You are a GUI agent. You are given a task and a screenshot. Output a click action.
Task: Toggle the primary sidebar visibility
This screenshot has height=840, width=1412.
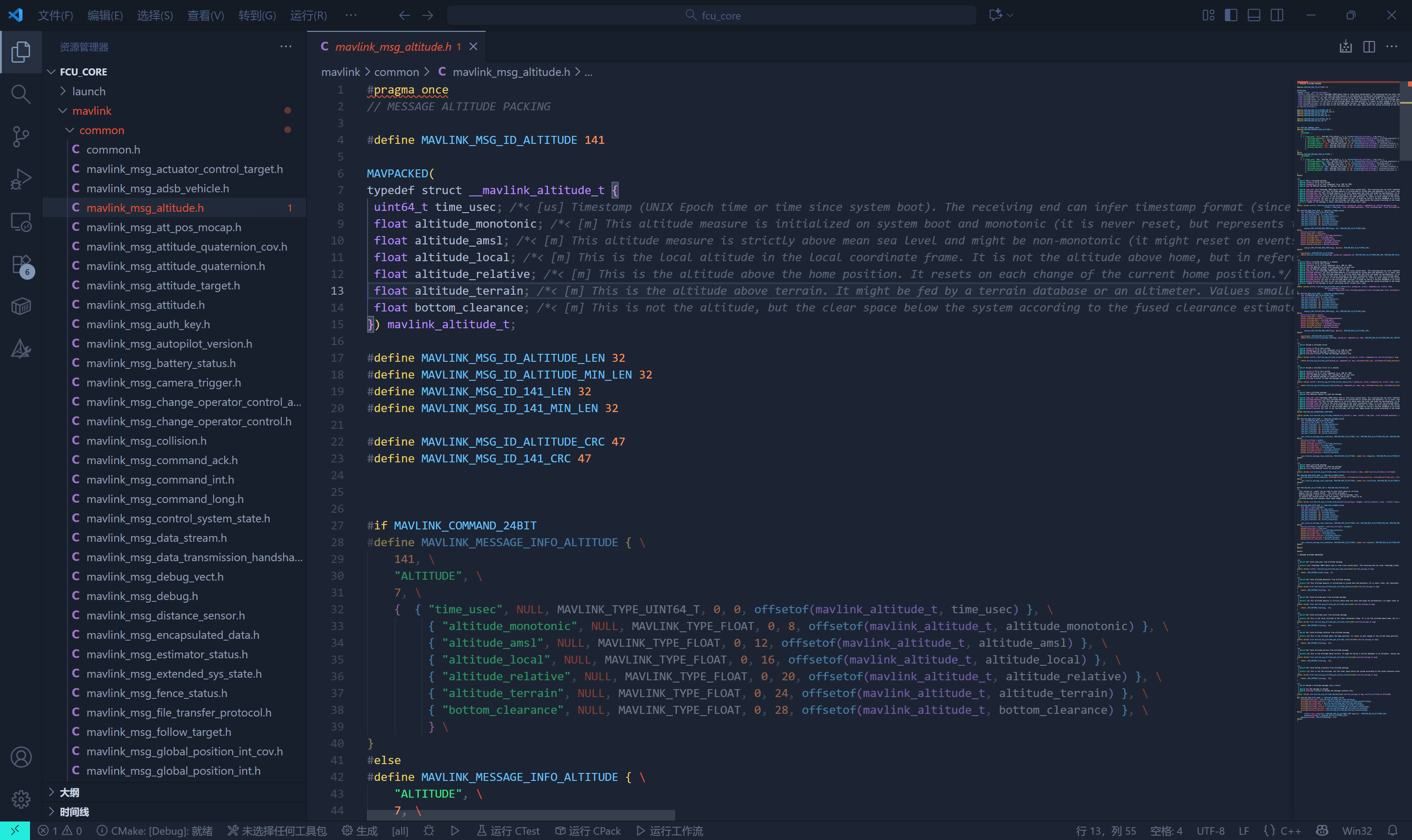point(1231,15)
